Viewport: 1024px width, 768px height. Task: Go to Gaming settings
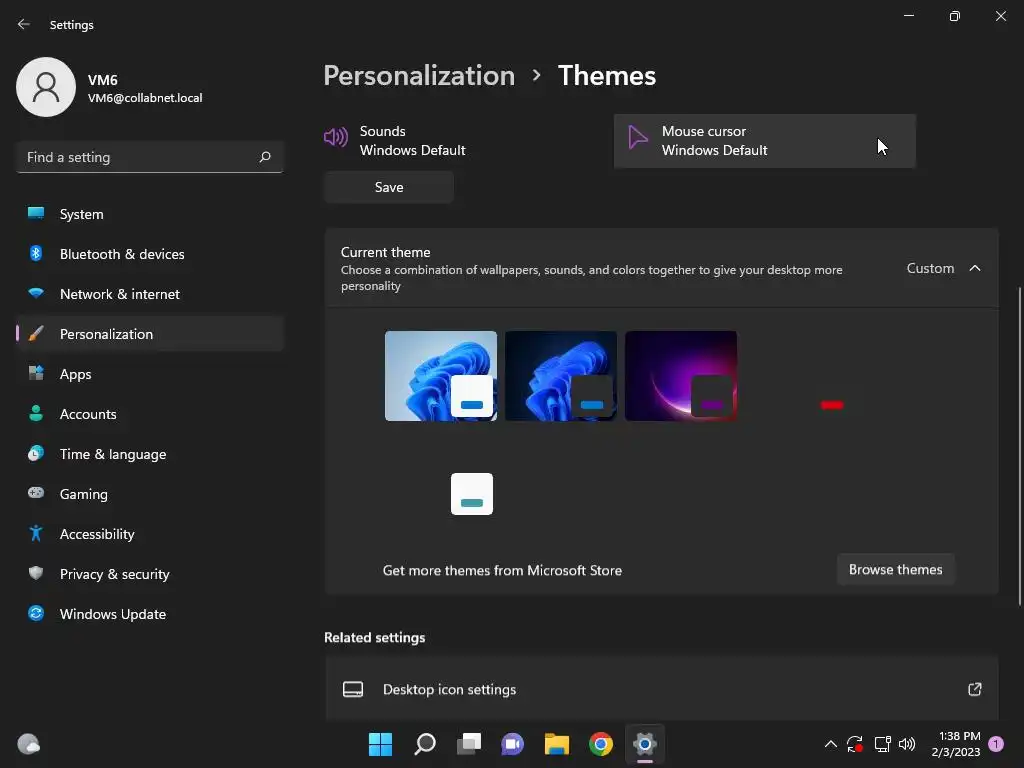pos(150,494)
